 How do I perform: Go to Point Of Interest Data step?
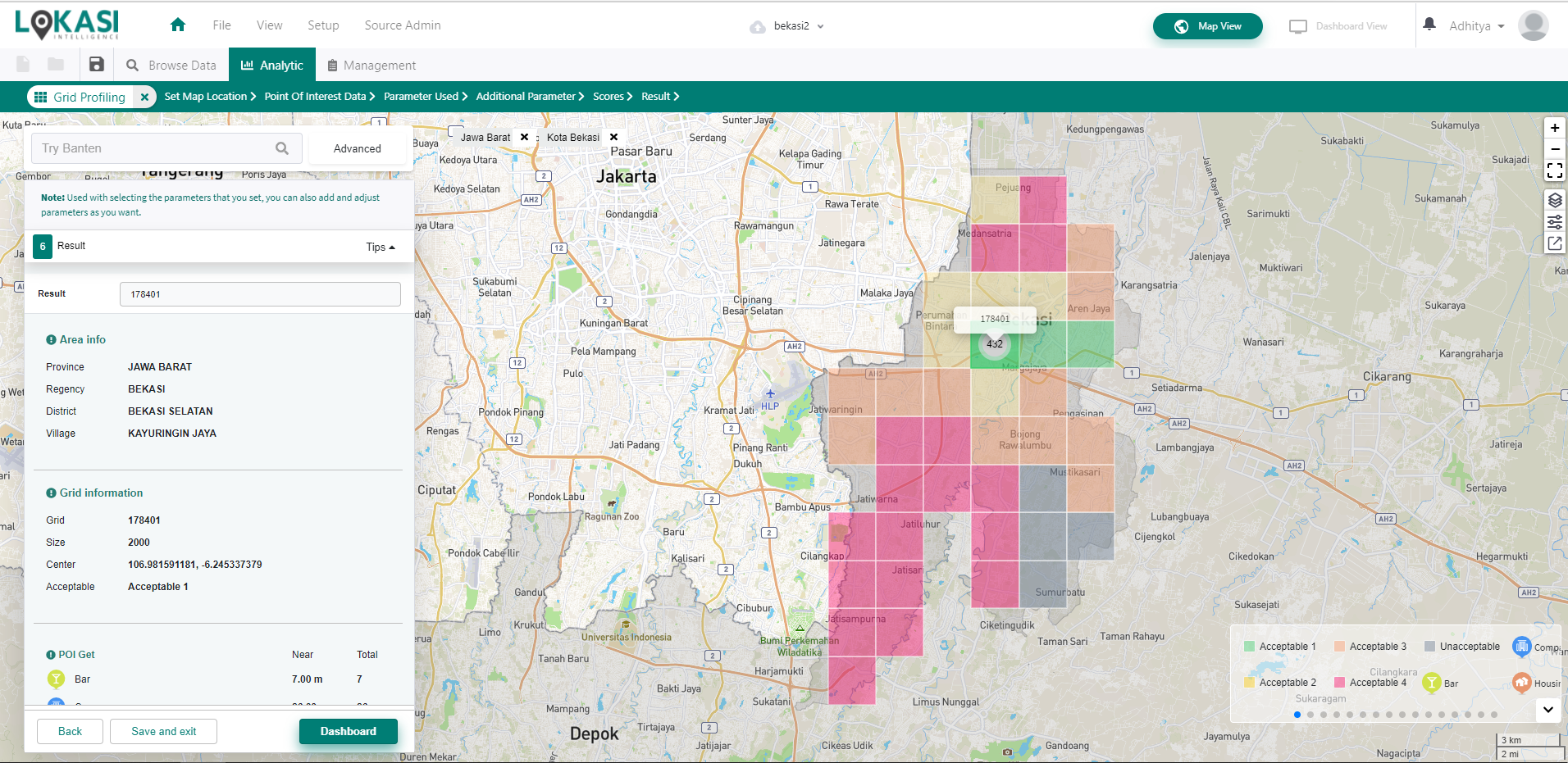tap(320, 97)
